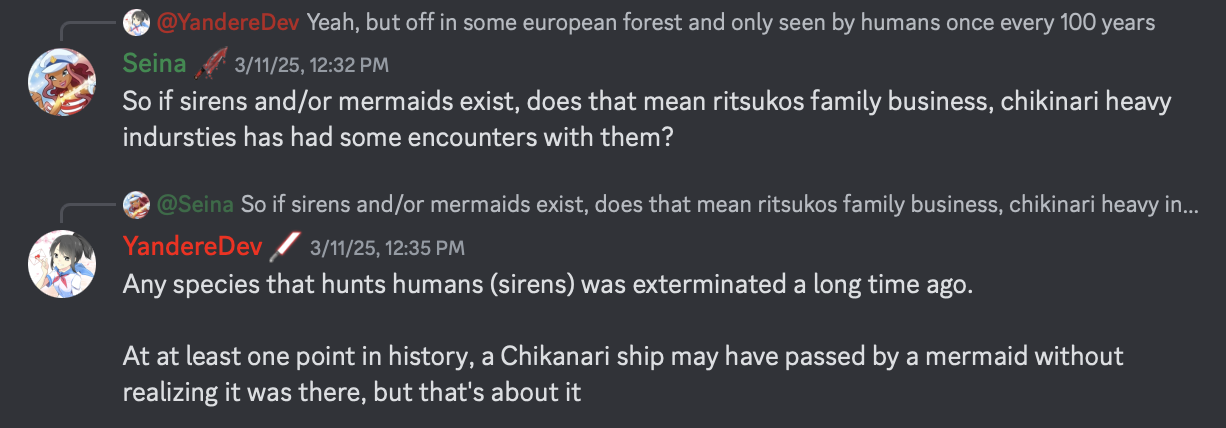Click the 12:35 PM timestamp
1226x428 pixels.
[x=387, y=247]
